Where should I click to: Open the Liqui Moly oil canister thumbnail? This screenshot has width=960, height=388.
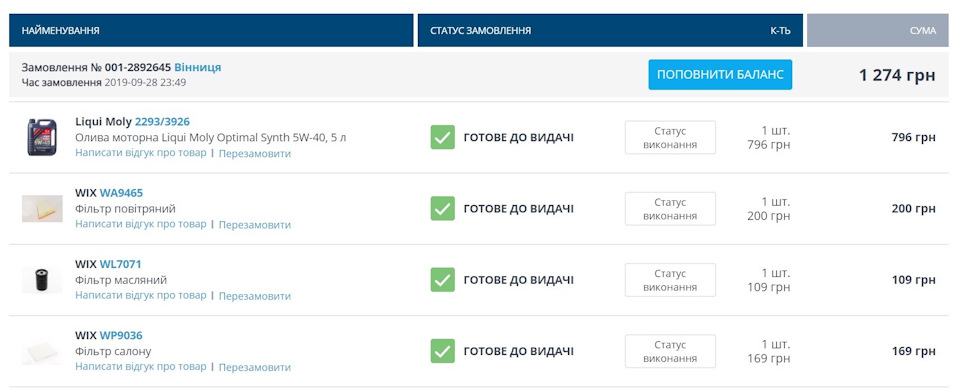42,137
